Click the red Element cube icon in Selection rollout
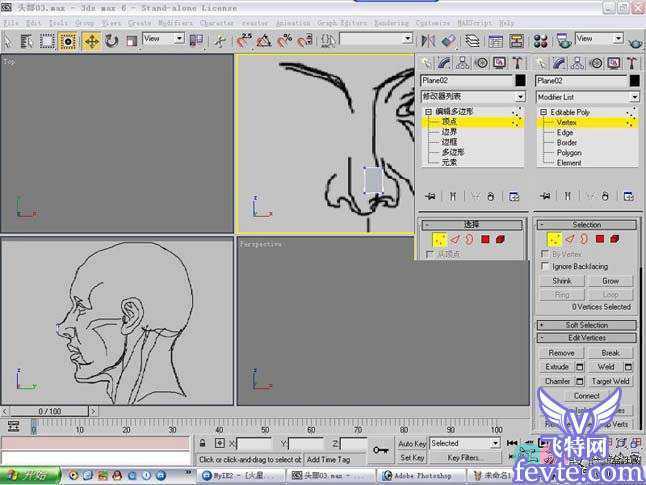 tap(615, 239)
